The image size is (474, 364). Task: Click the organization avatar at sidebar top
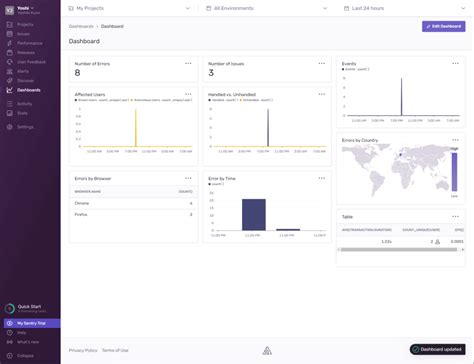(9, 10)
